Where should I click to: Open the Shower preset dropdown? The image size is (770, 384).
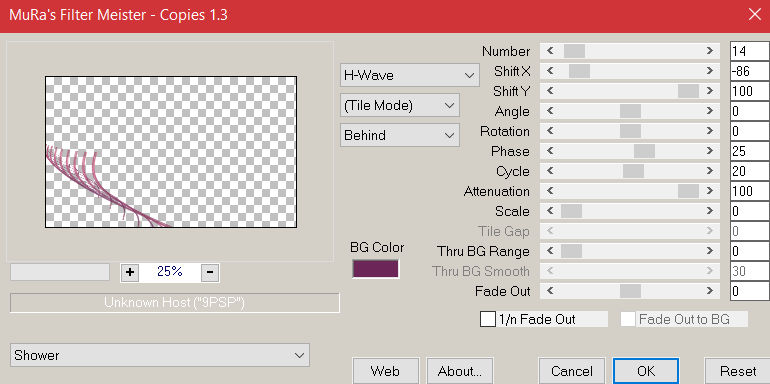click(x=160, y=355)
